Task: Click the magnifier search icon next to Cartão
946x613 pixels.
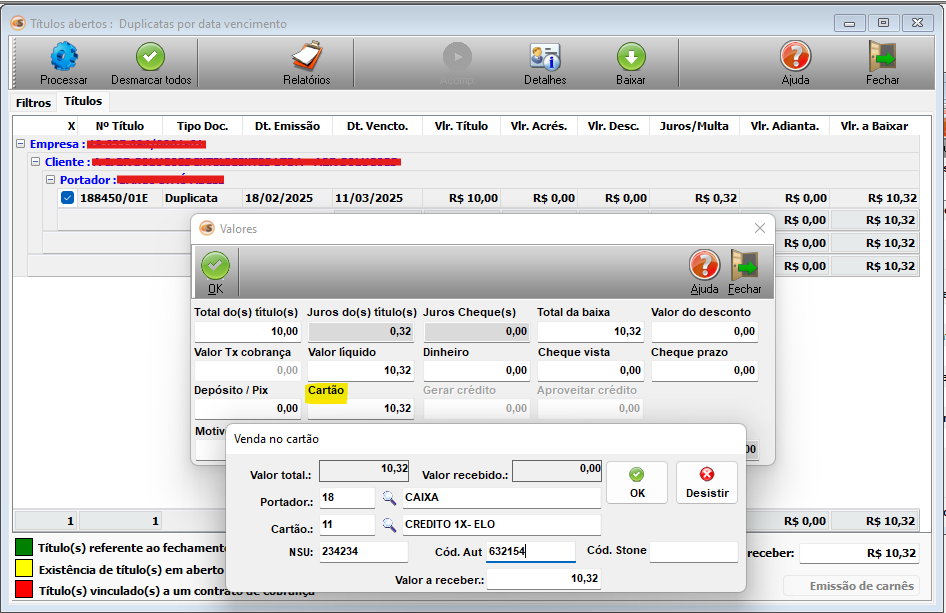Action: tap(389, 524)
